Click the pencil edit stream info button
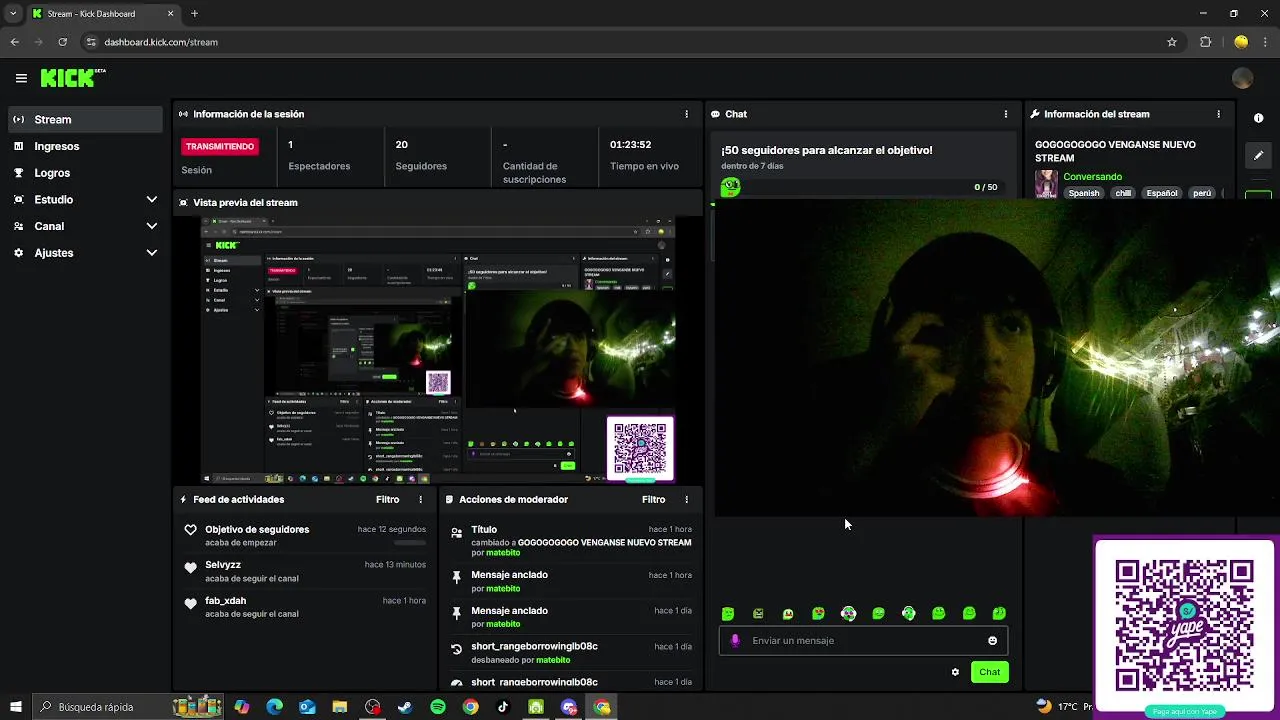The height and width of the screenshot is (720, 1280). [1258, 155]
